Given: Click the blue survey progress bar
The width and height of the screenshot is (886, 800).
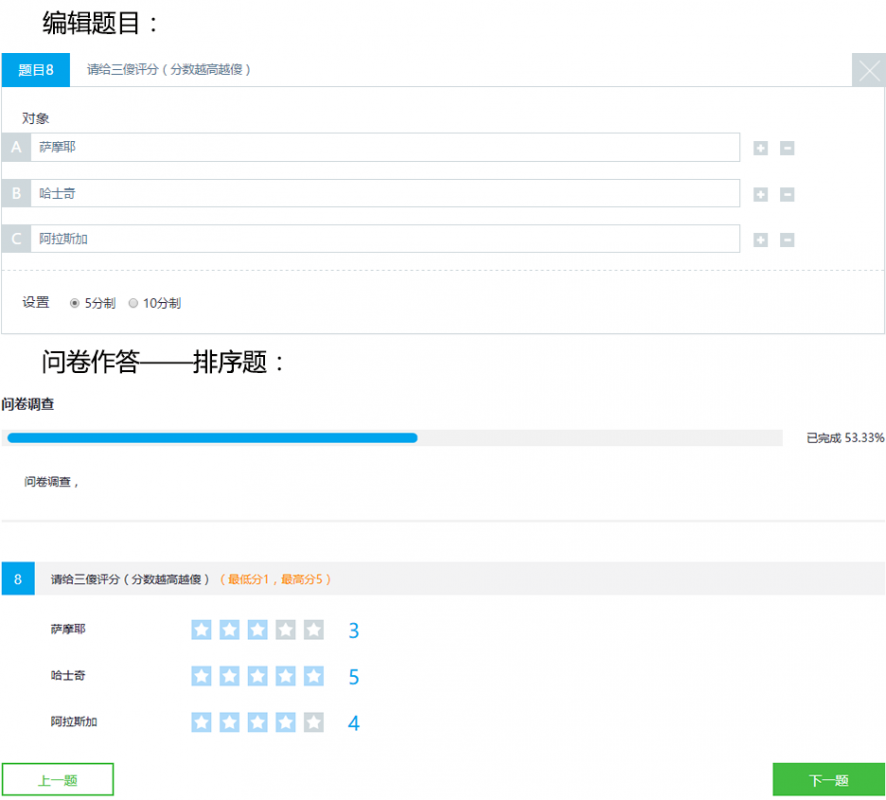Looking at the screenshot, I should click(x=212, y=438).
